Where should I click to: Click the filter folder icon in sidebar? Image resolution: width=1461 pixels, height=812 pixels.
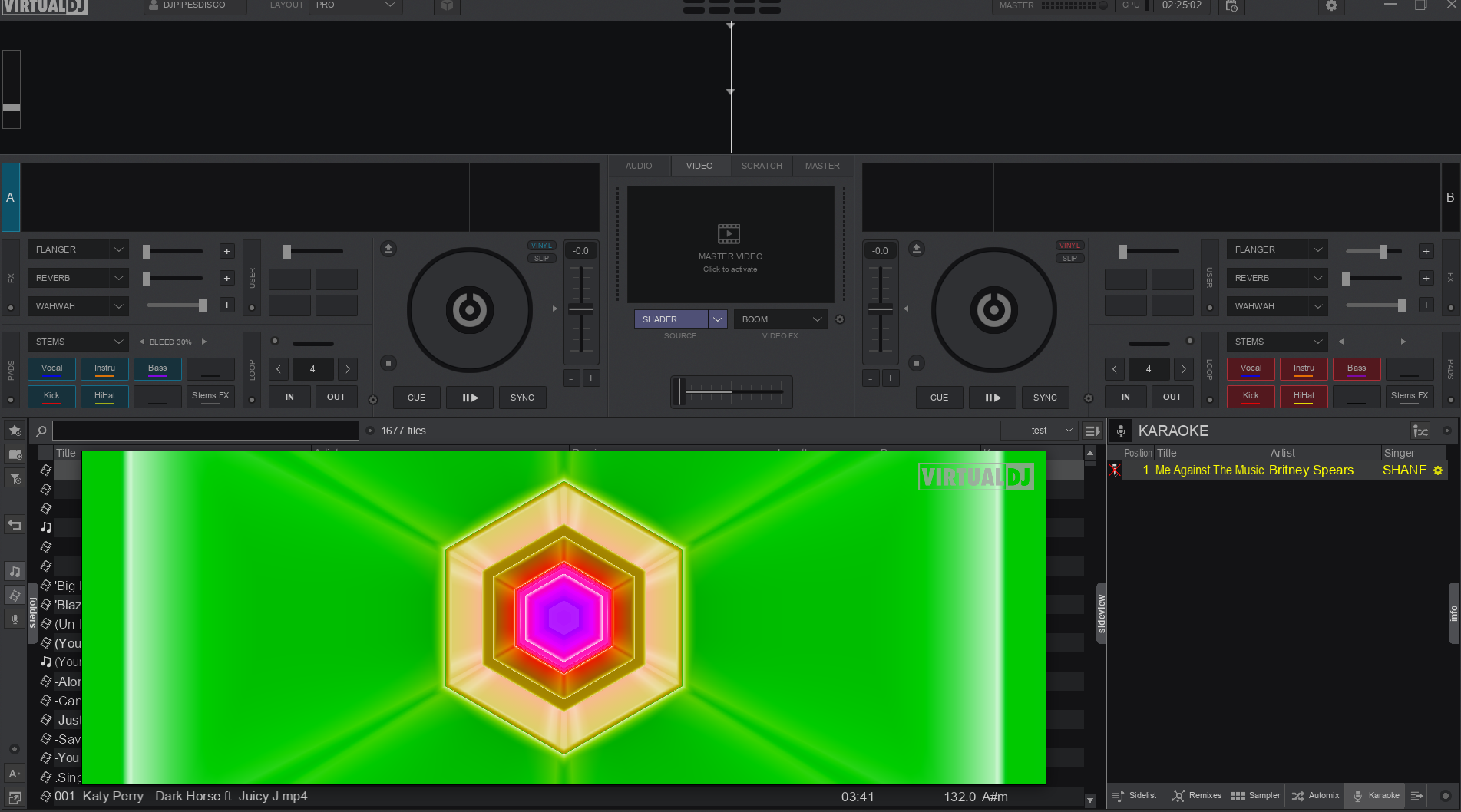pos(15,479)
